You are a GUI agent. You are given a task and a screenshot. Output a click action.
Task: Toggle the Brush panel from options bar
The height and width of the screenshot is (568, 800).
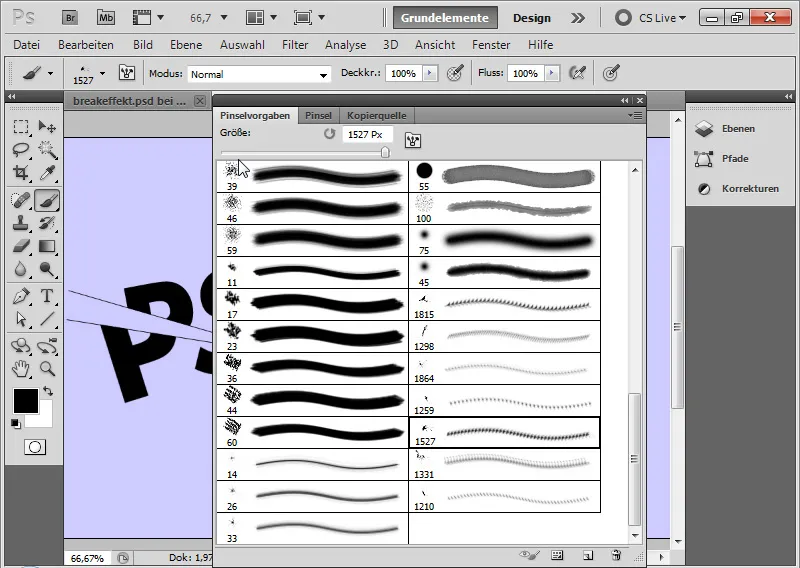pyautogui.click(x=127, y=73)
